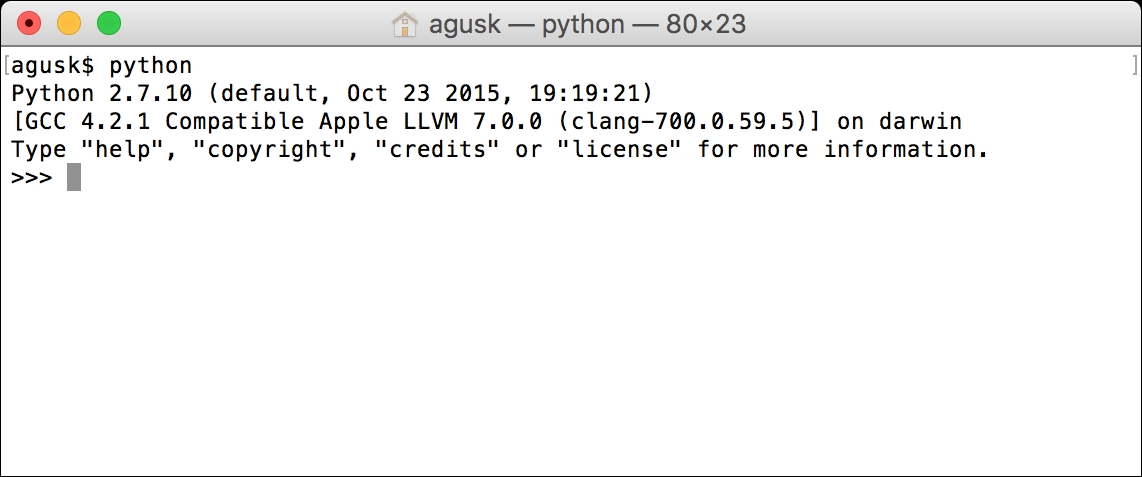Minimize the window using the yellow button
Viewport: 1142px width, 477px height.
[x=69, y=23]
